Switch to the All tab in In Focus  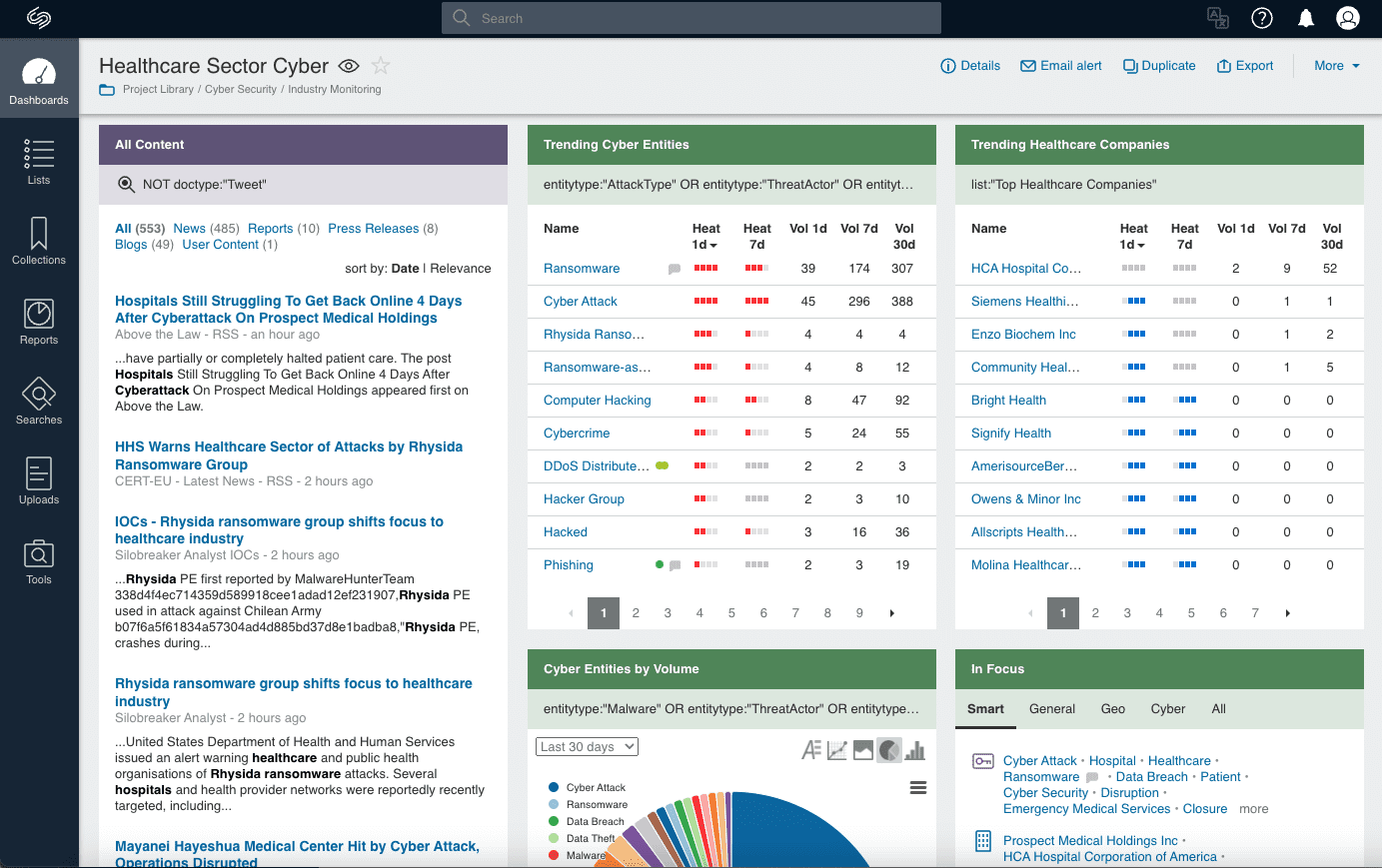coord(1219,709)
